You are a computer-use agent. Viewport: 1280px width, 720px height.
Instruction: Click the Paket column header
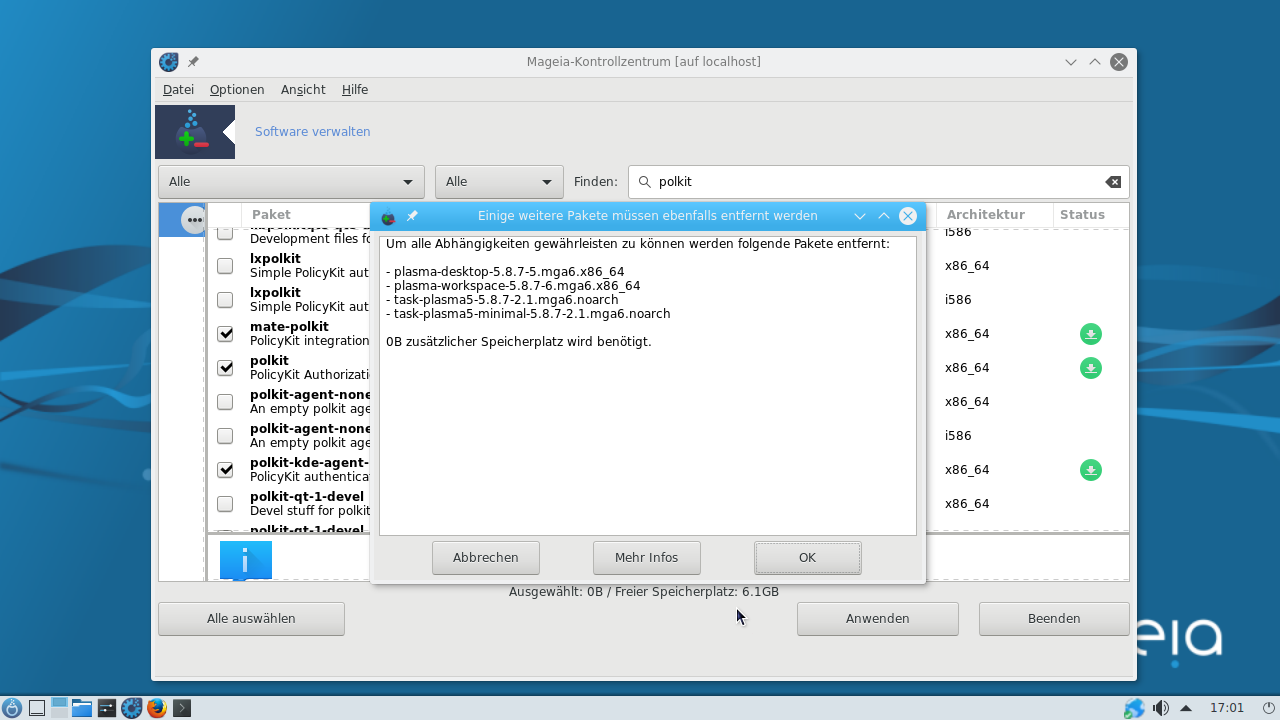[271, 215]
